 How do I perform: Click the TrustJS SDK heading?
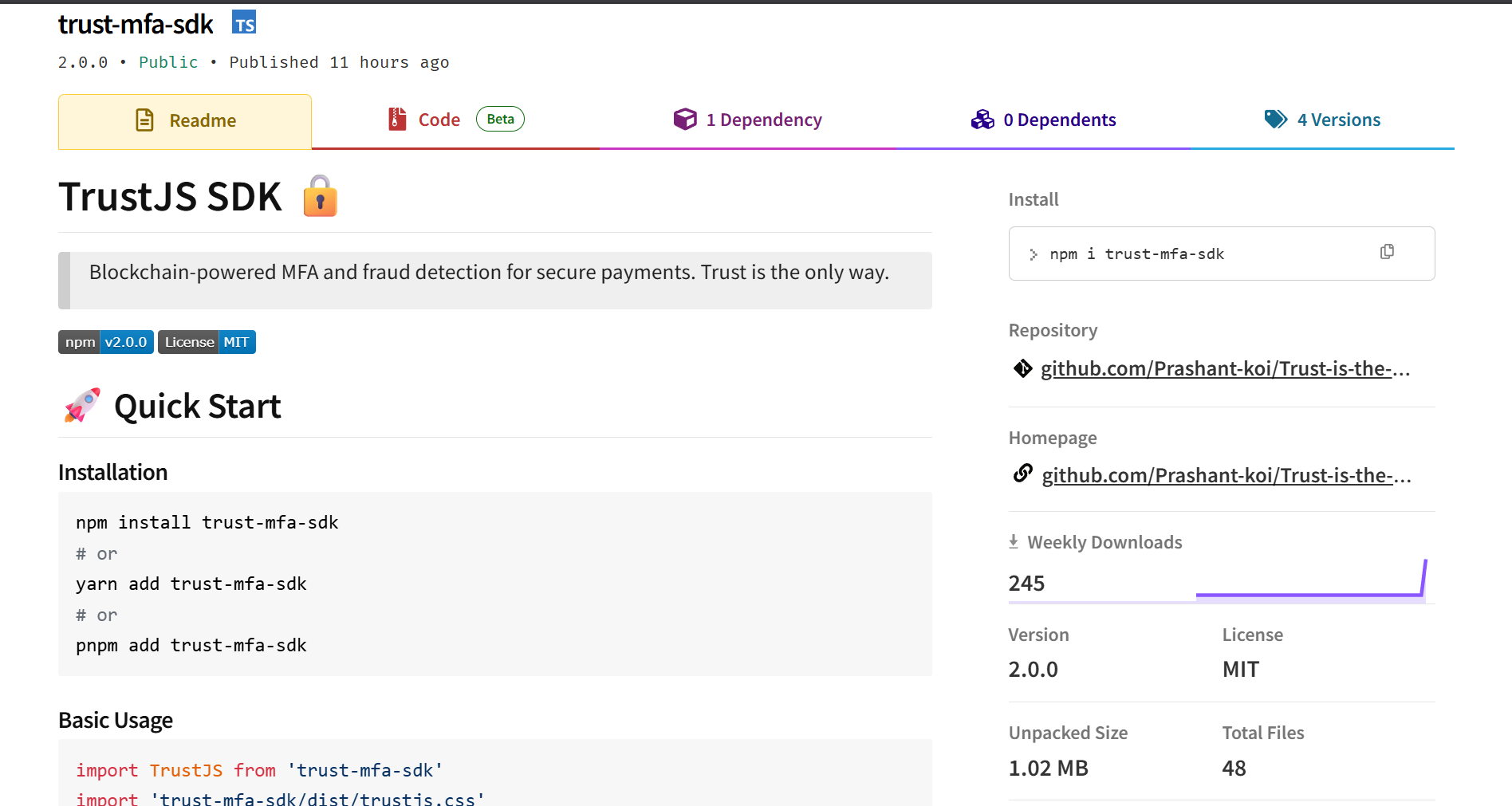point(170,197)
